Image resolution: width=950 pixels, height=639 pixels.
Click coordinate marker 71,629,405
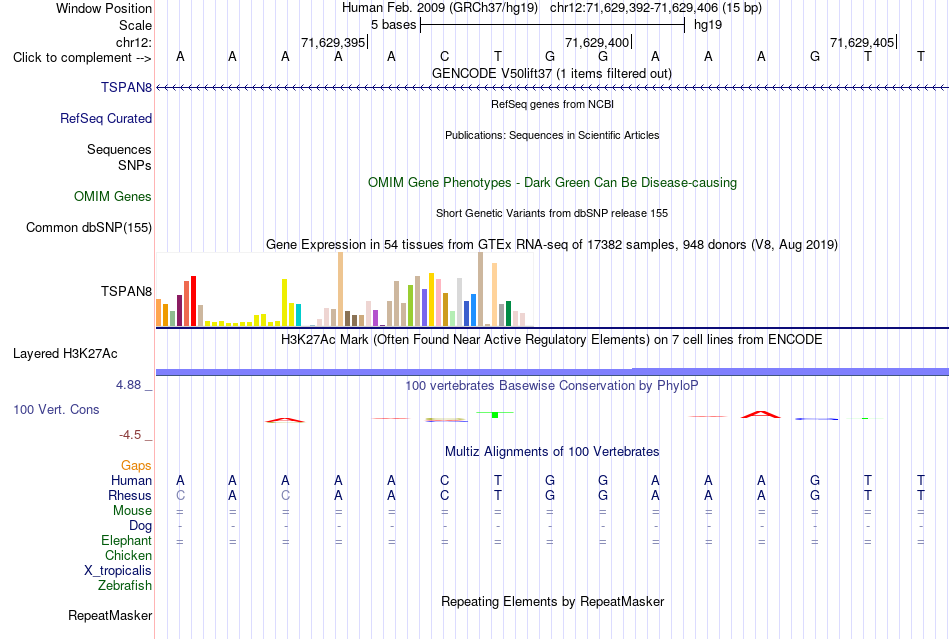pos(862,42)
